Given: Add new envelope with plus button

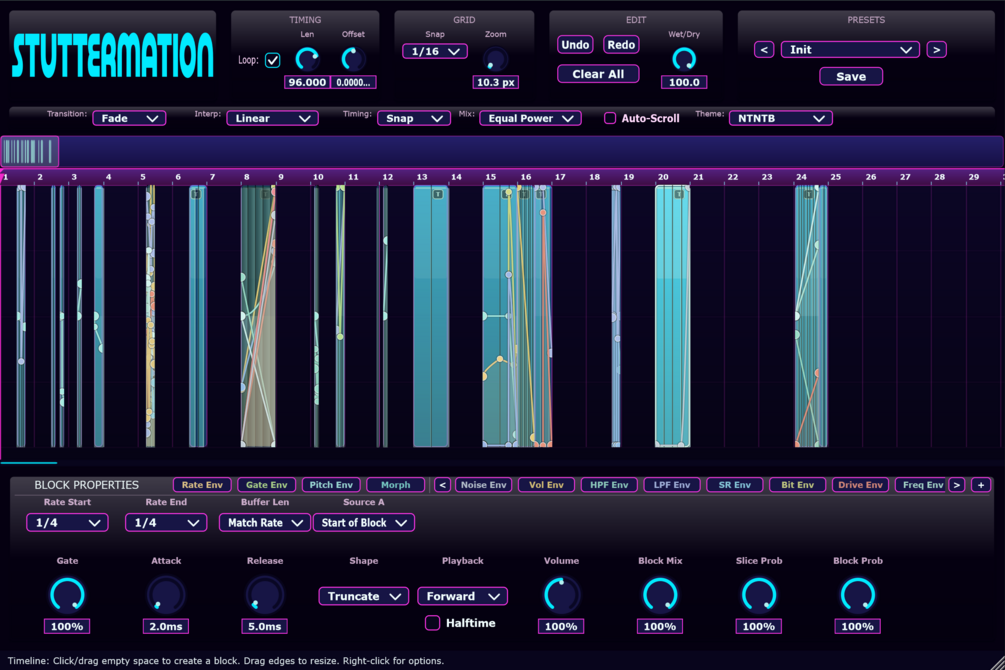Looking at the screenshot, I should pos(981,485).
